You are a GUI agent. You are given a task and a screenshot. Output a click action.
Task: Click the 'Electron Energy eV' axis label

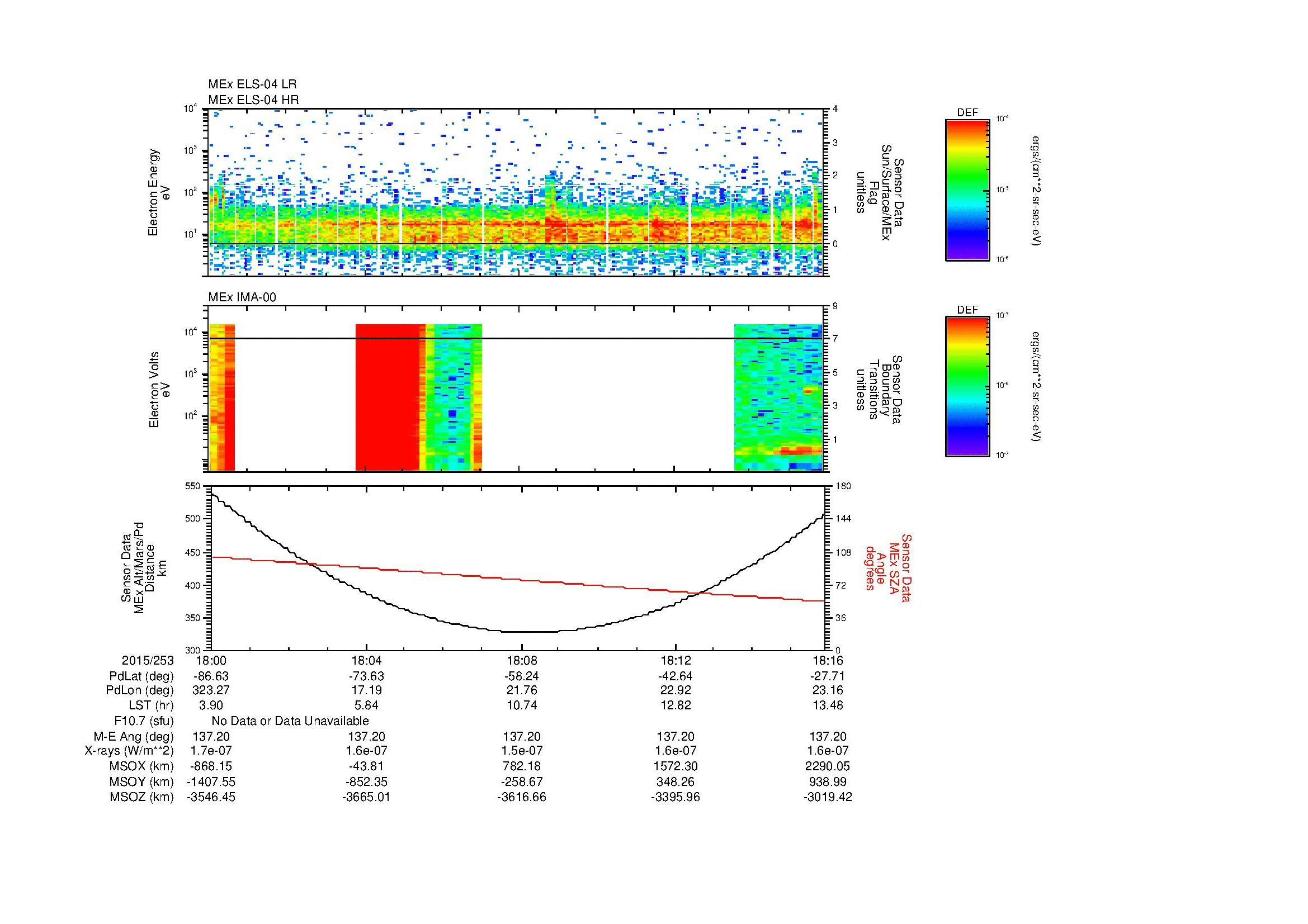[159, 192]
